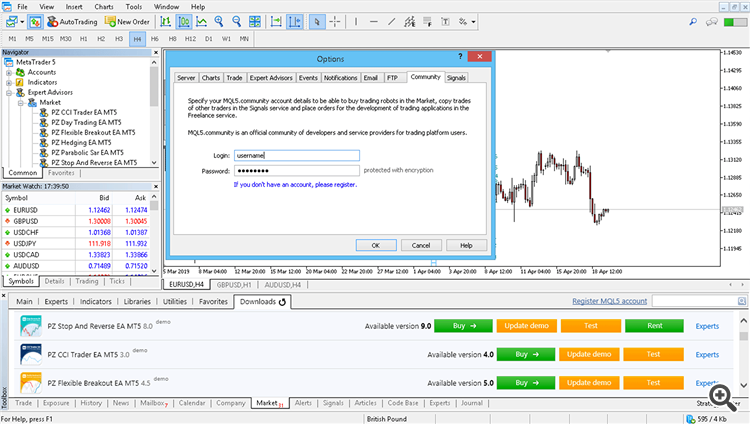Switch to the GBPUSD,H1 chart tab

click(x=234, y=285)
